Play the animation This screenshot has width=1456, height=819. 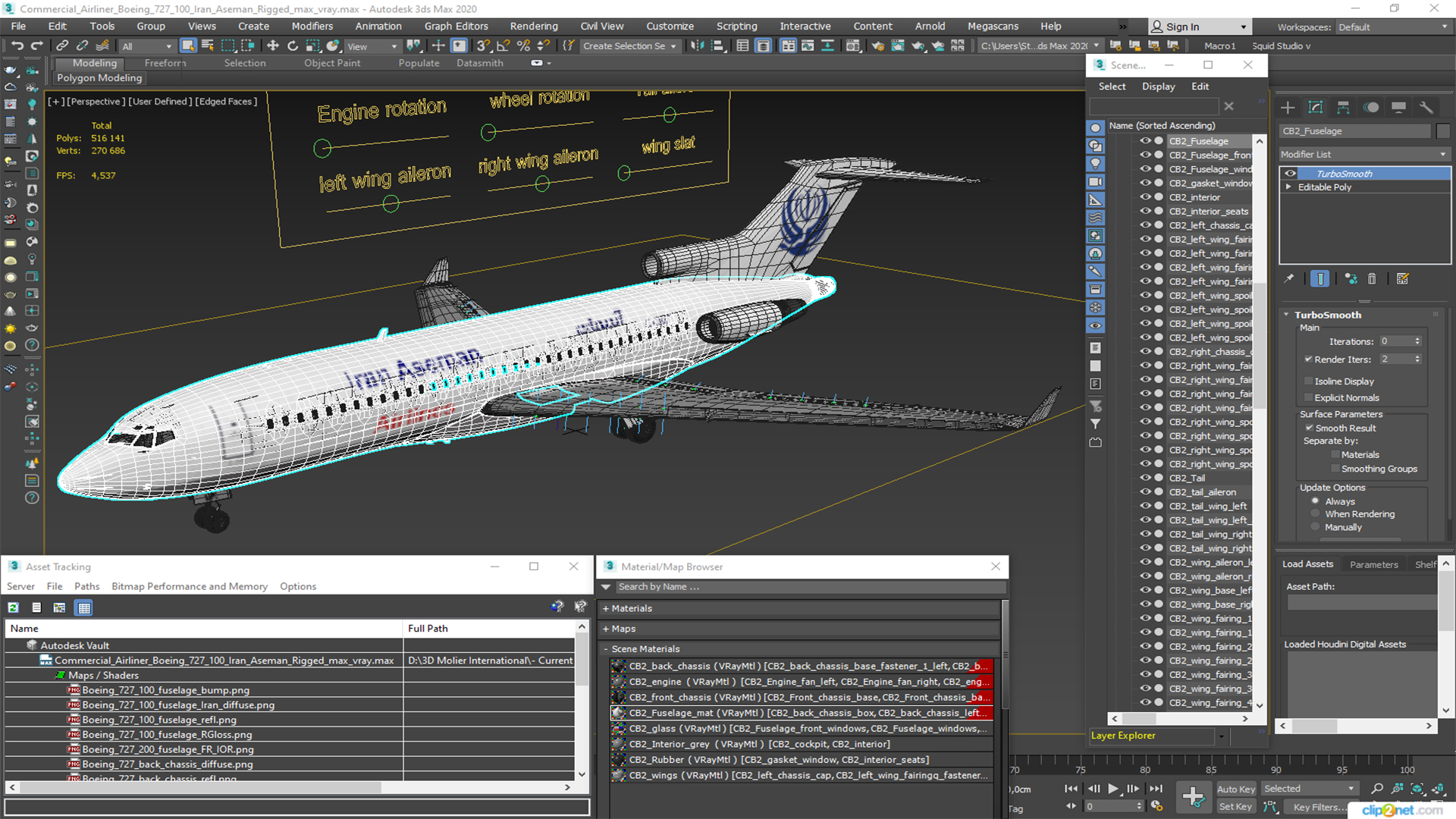coord(1112,789)
